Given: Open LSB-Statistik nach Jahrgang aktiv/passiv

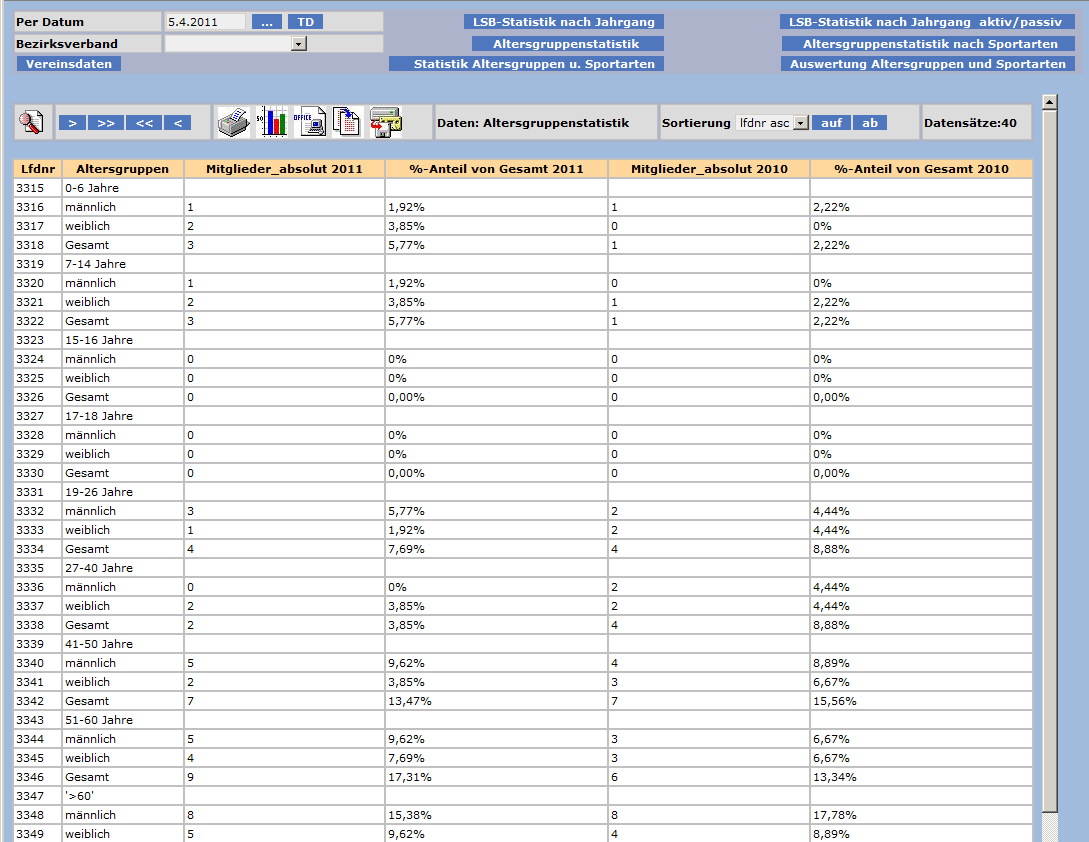Looking at the screenshot, I should click(x=927, y=22).
